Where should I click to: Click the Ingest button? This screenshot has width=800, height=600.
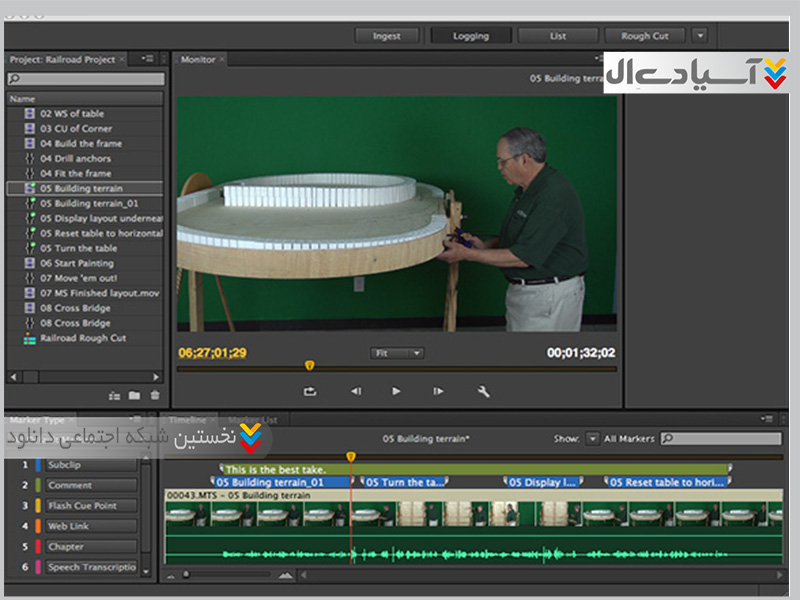tap(386, 36)
